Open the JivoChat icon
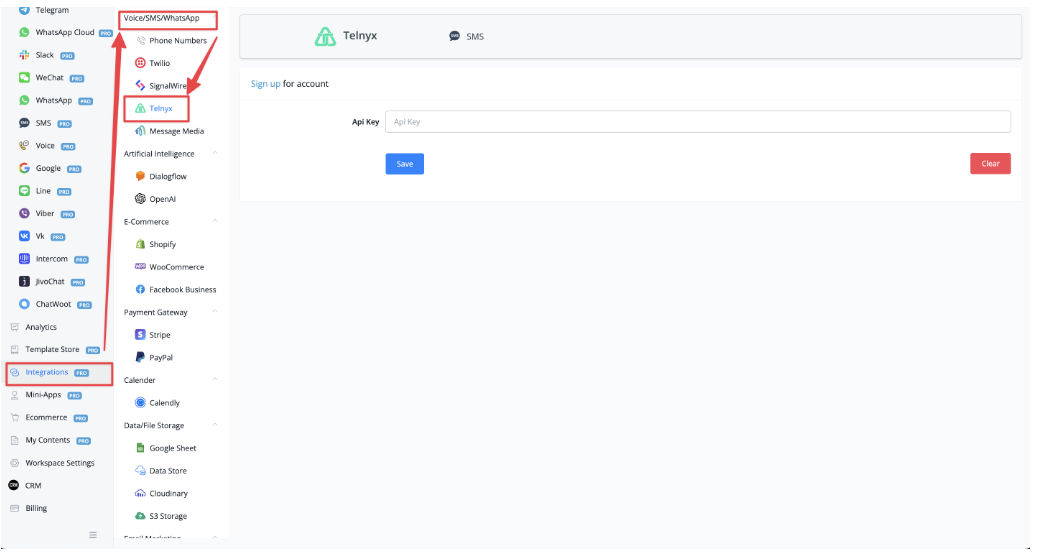Viewport: 1042px width, 560px height. pyautogui.click(x=25, y=281)
